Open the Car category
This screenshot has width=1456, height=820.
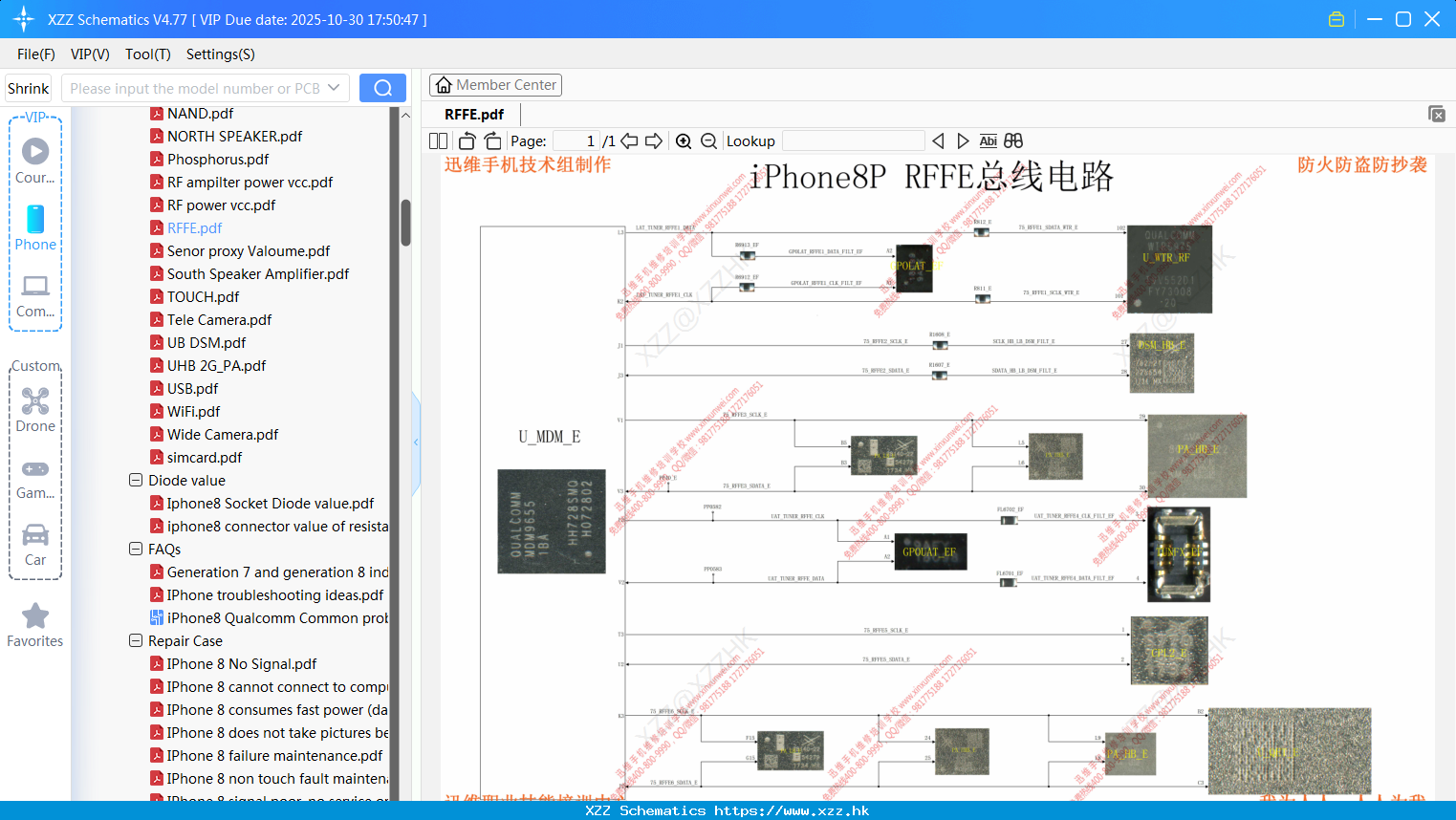pyautogui.click(x=35, y=534)
